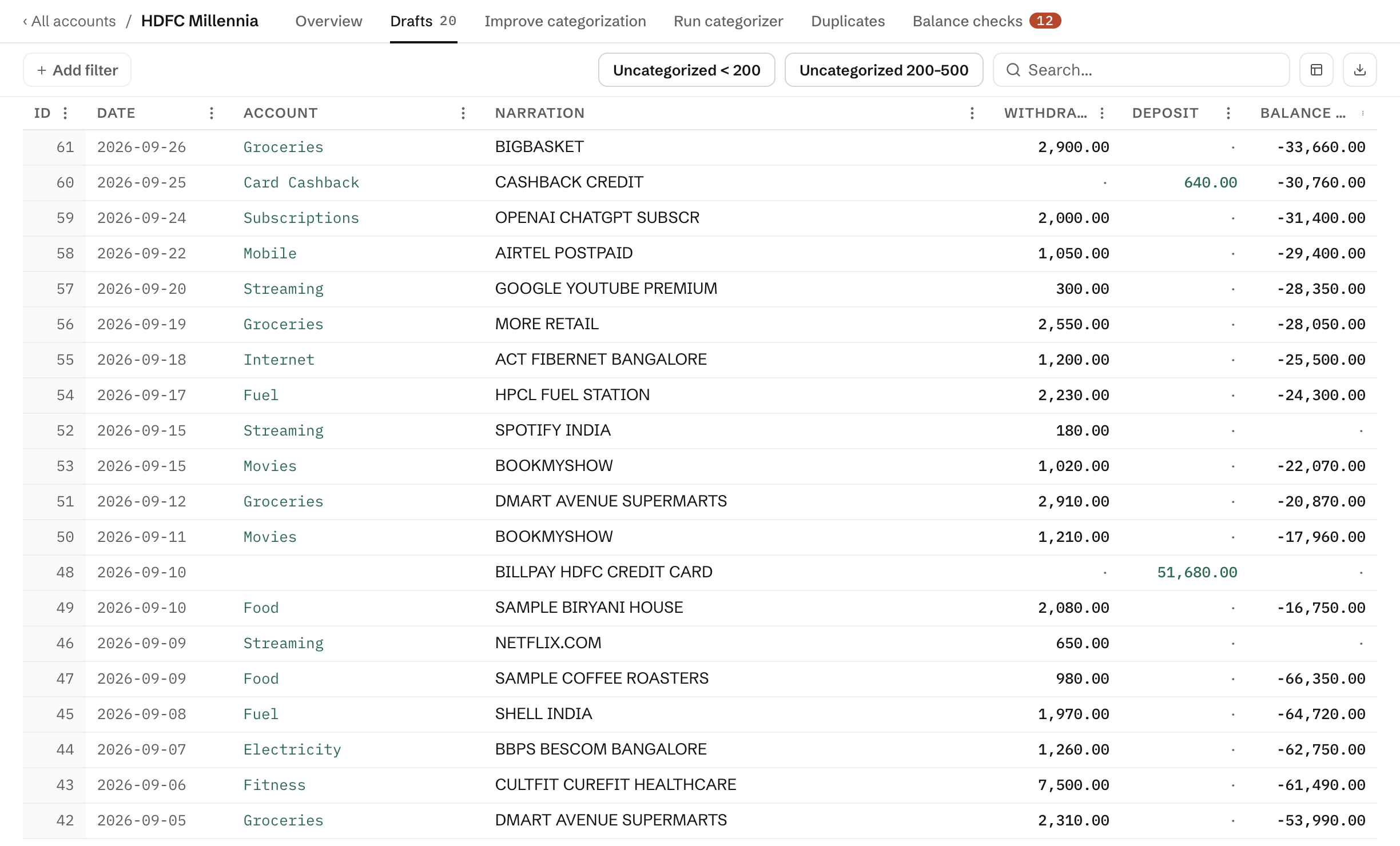Image resolution: width=1400 pixels, height=846 pixels.
Task: Click the SAMPLE COFFEE ROASTERS narration
Action: tap(602, 679)
